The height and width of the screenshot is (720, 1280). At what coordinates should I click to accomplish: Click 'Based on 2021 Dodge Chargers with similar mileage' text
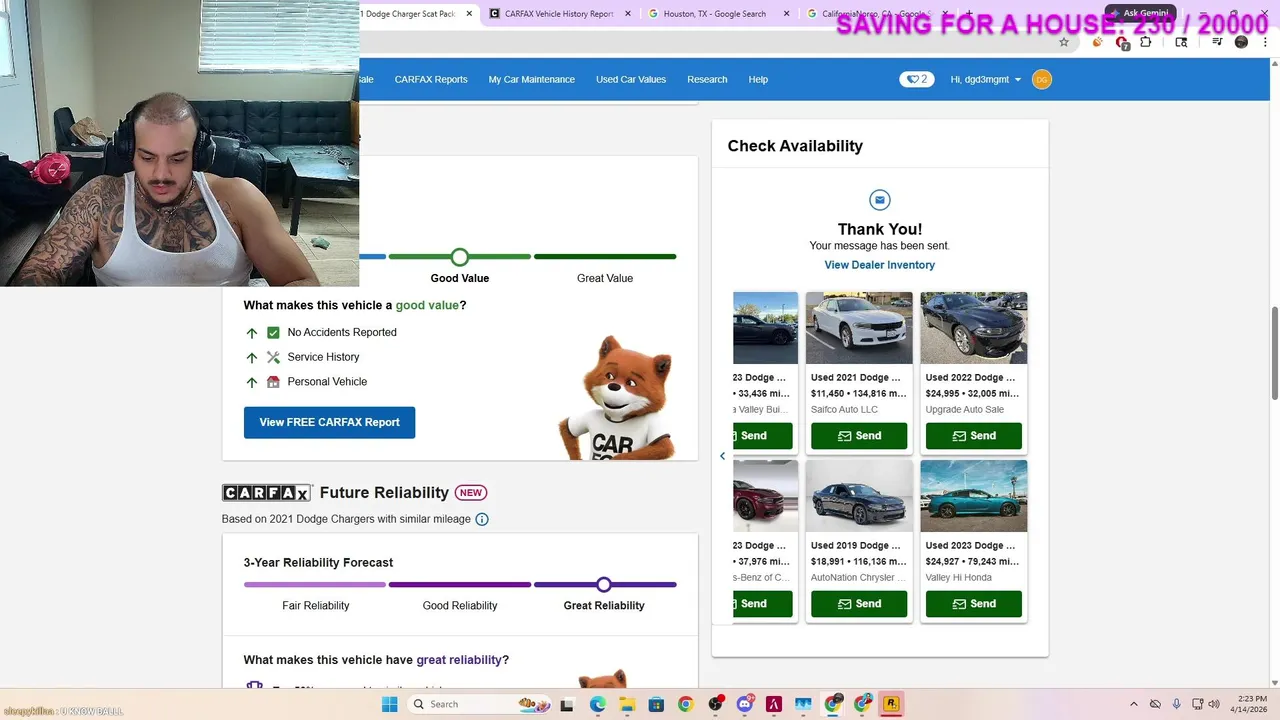point(346,519)
